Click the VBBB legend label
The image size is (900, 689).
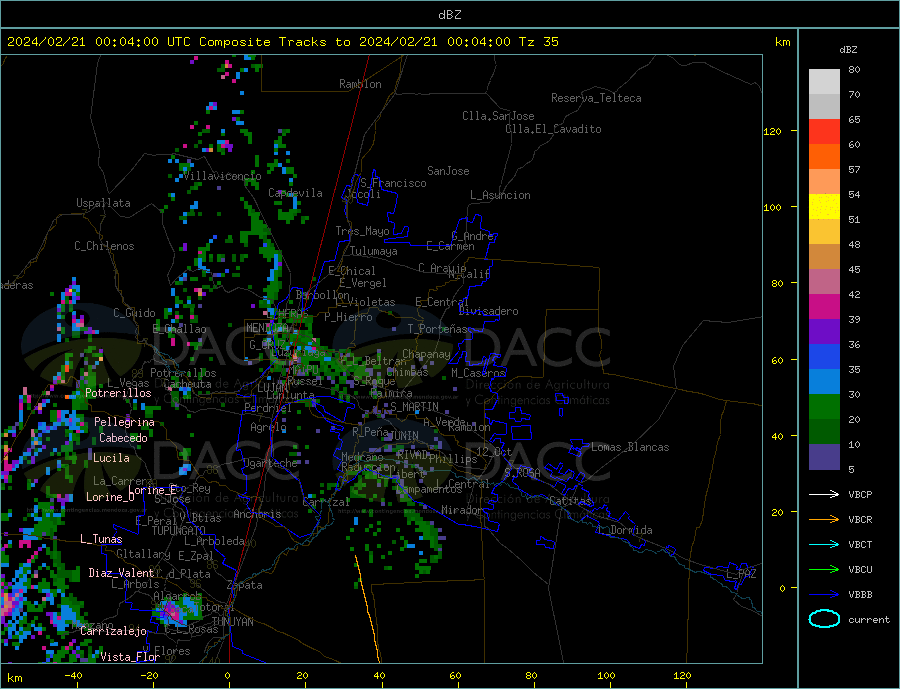coord(860,594)
